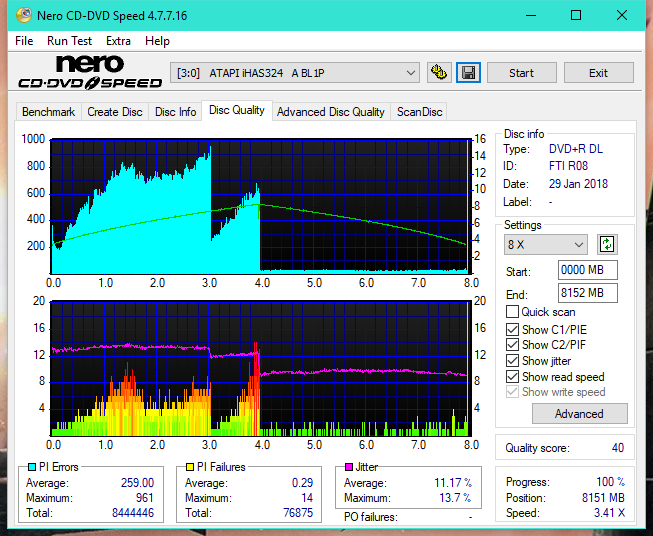Click PI Failures average 0.29
653x536 pixels.
click(302, 483)
